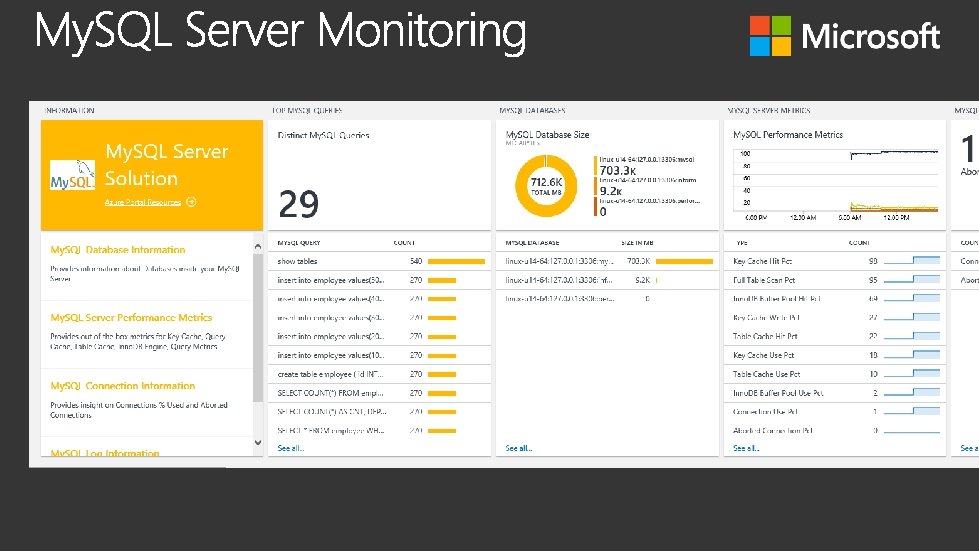The height and width of the screenshot is (551, 979).
Task: Click the 540 count bar for show tables
Action: click(456, 261)
